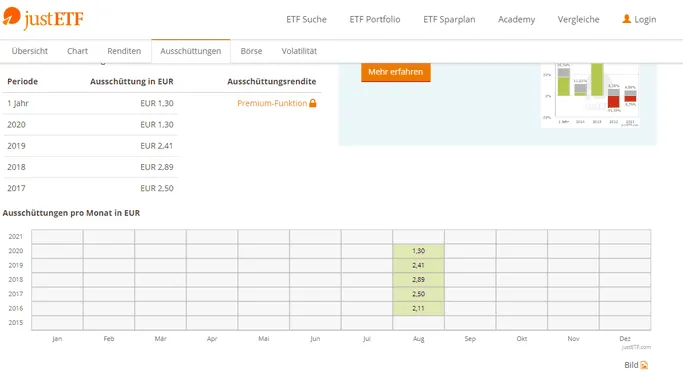Select the Ausschüttungen tab
683x384 pixels.
pos(191,51)
